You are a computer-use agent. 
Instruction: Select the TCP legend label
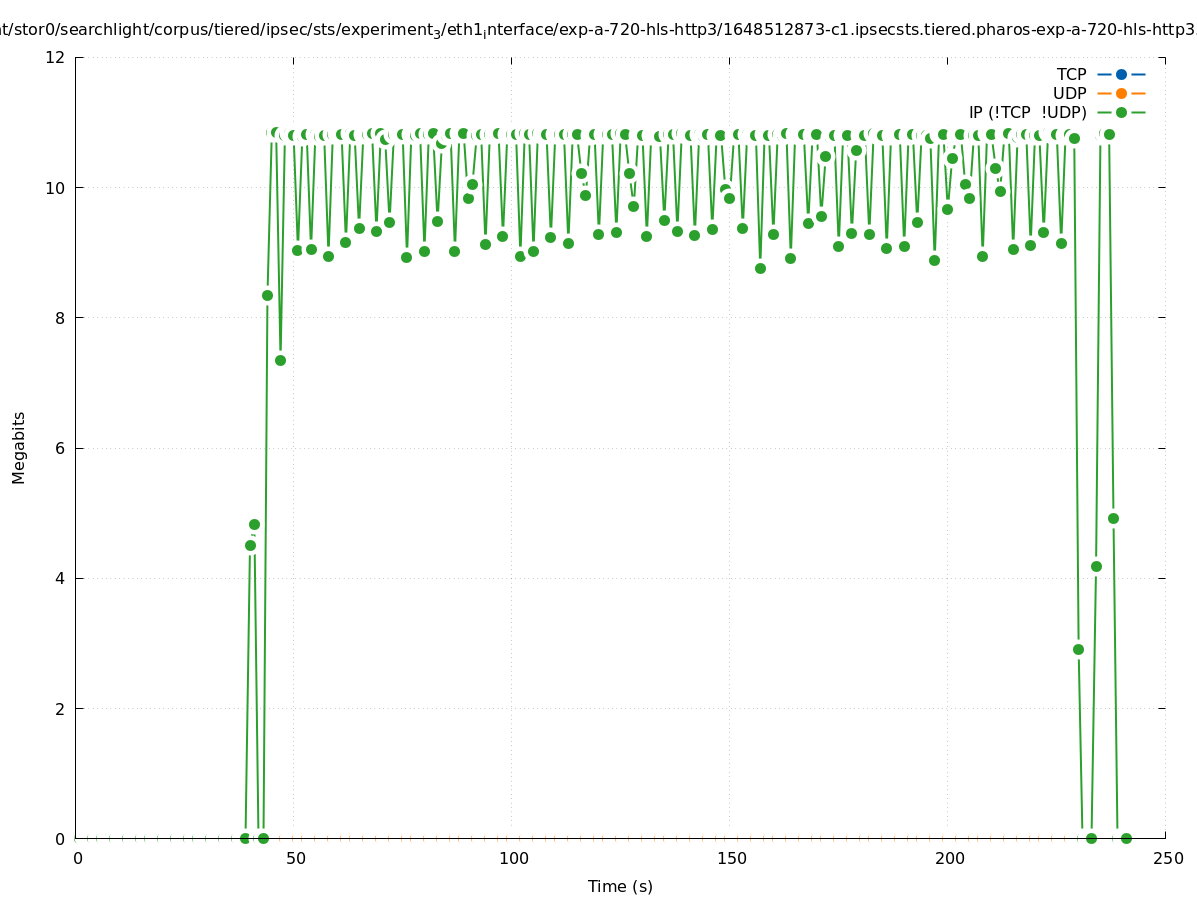tap(1071, 74)
